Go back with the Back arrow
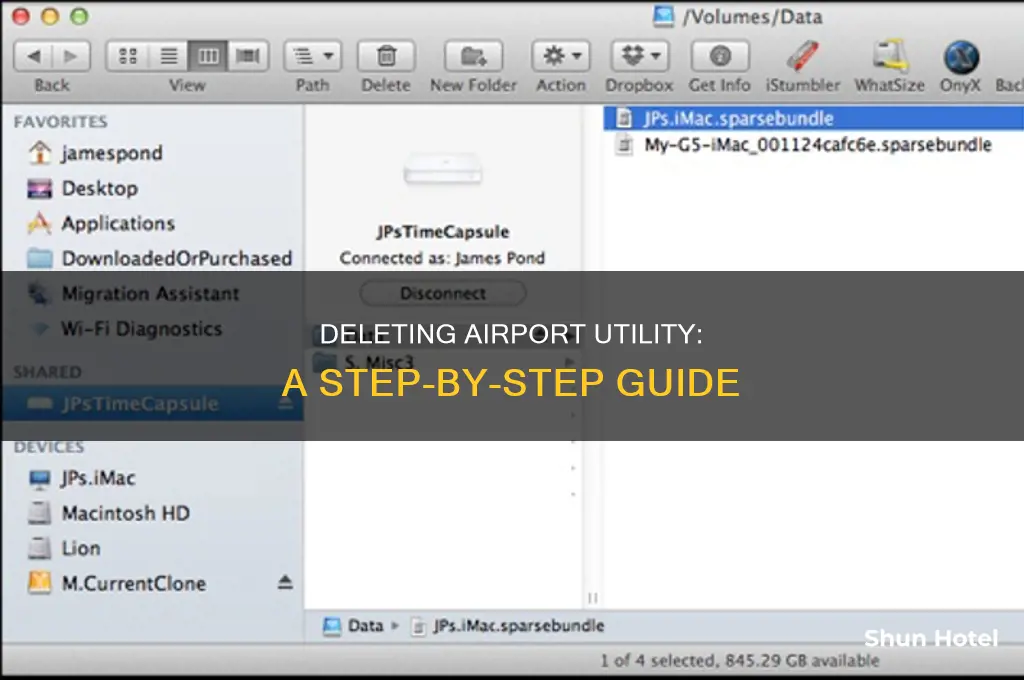1024x680 pixels. coord(34,56)
